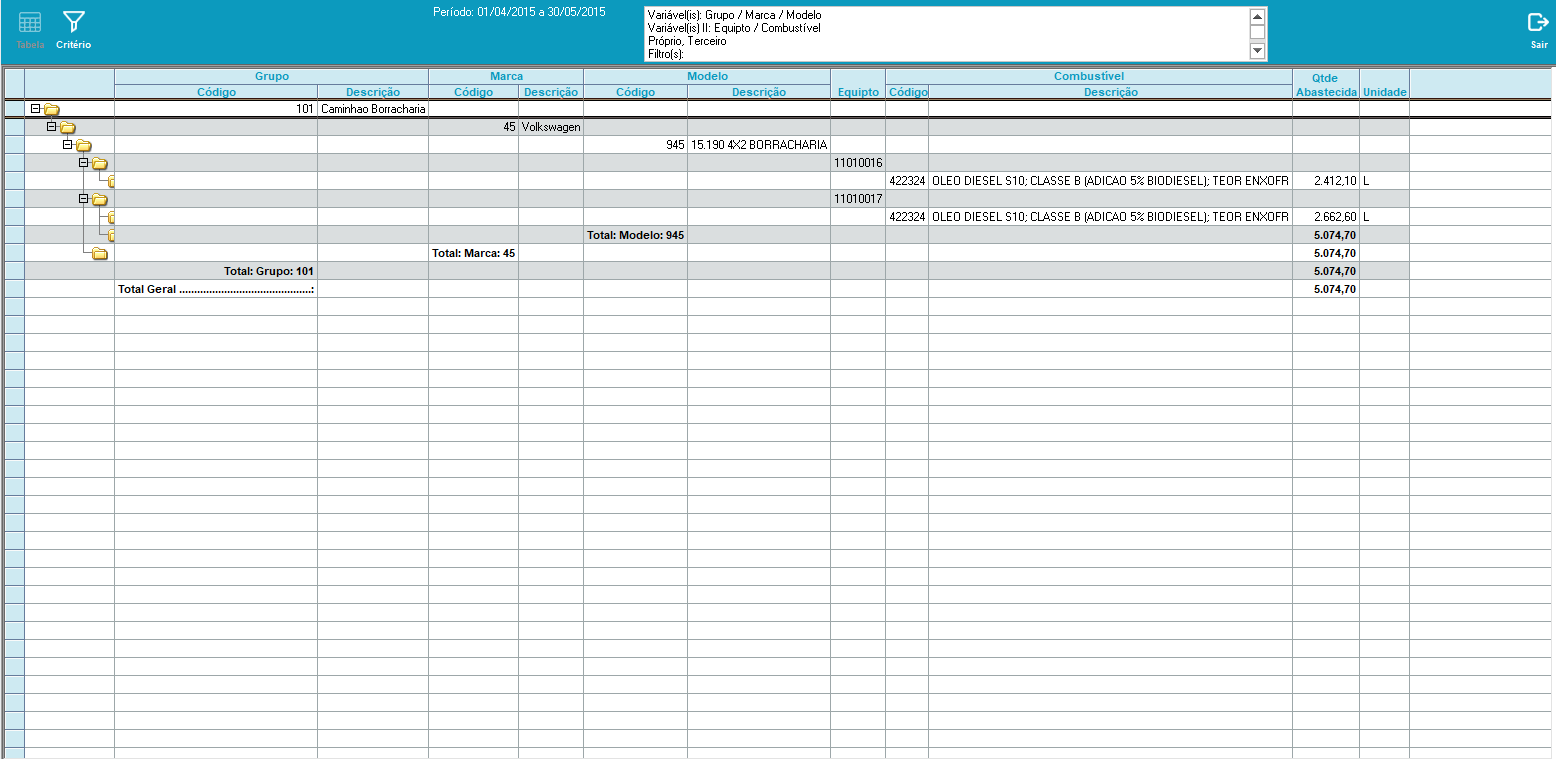Select the folder icon in the 11010016 row
Screen dimensions: 1556x759
[100, 164]
